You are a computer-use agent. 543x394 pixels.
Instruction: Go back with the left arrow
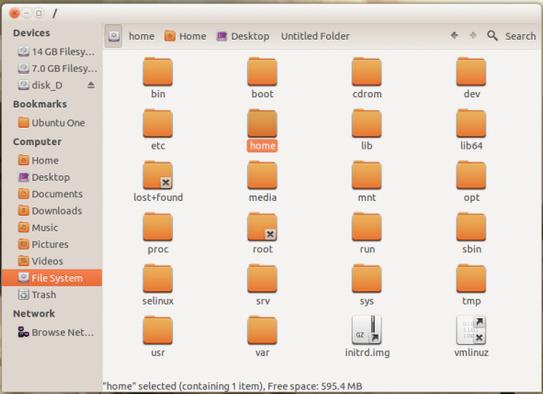point(454,35)
